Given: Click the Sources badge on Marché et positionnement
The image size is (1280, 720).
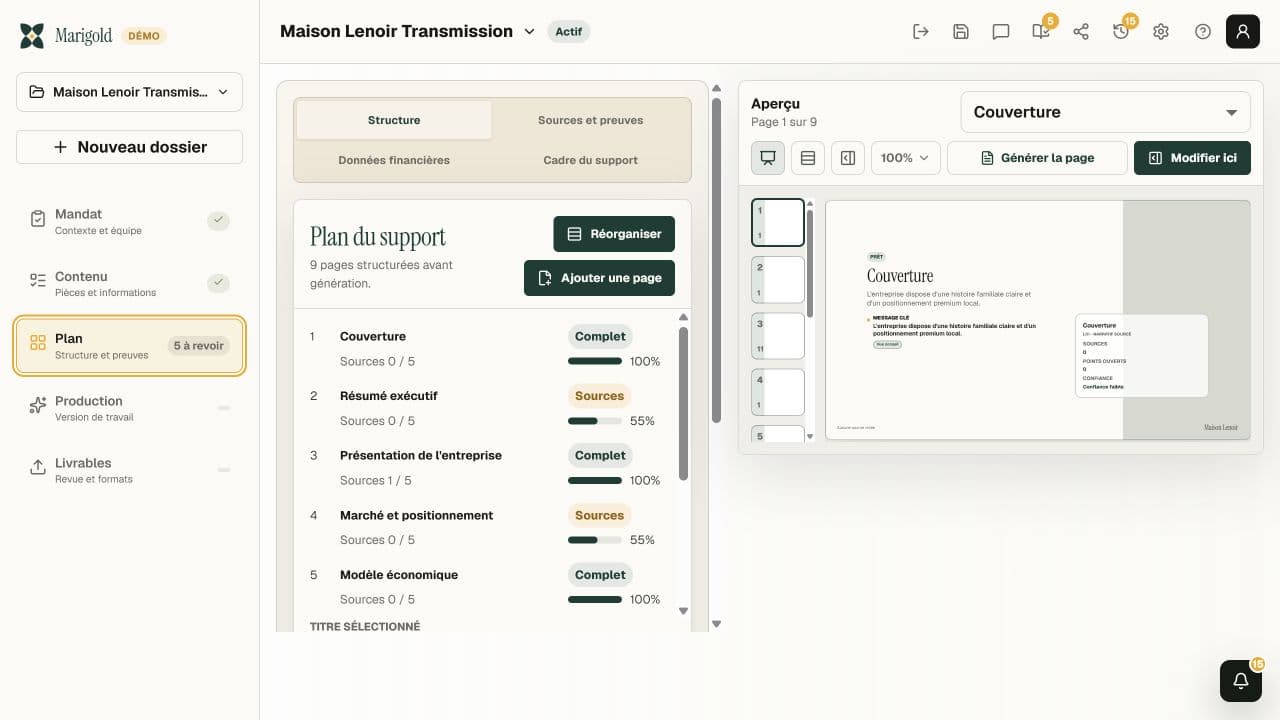Looking at the screenshot, I should 600,515.
